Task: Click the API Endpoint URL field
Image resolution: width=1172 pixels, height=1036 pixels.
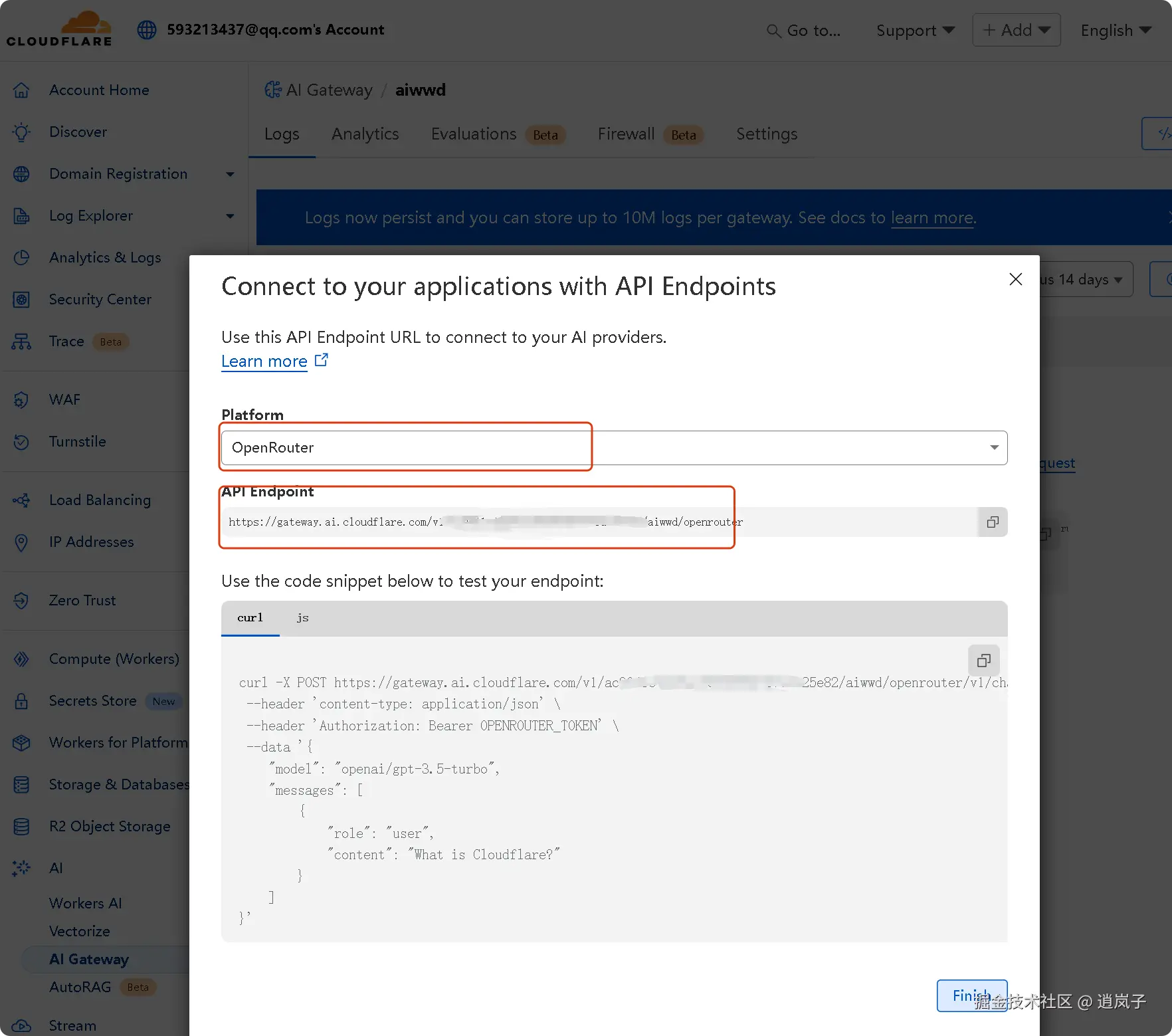Action: coord(598,522)
